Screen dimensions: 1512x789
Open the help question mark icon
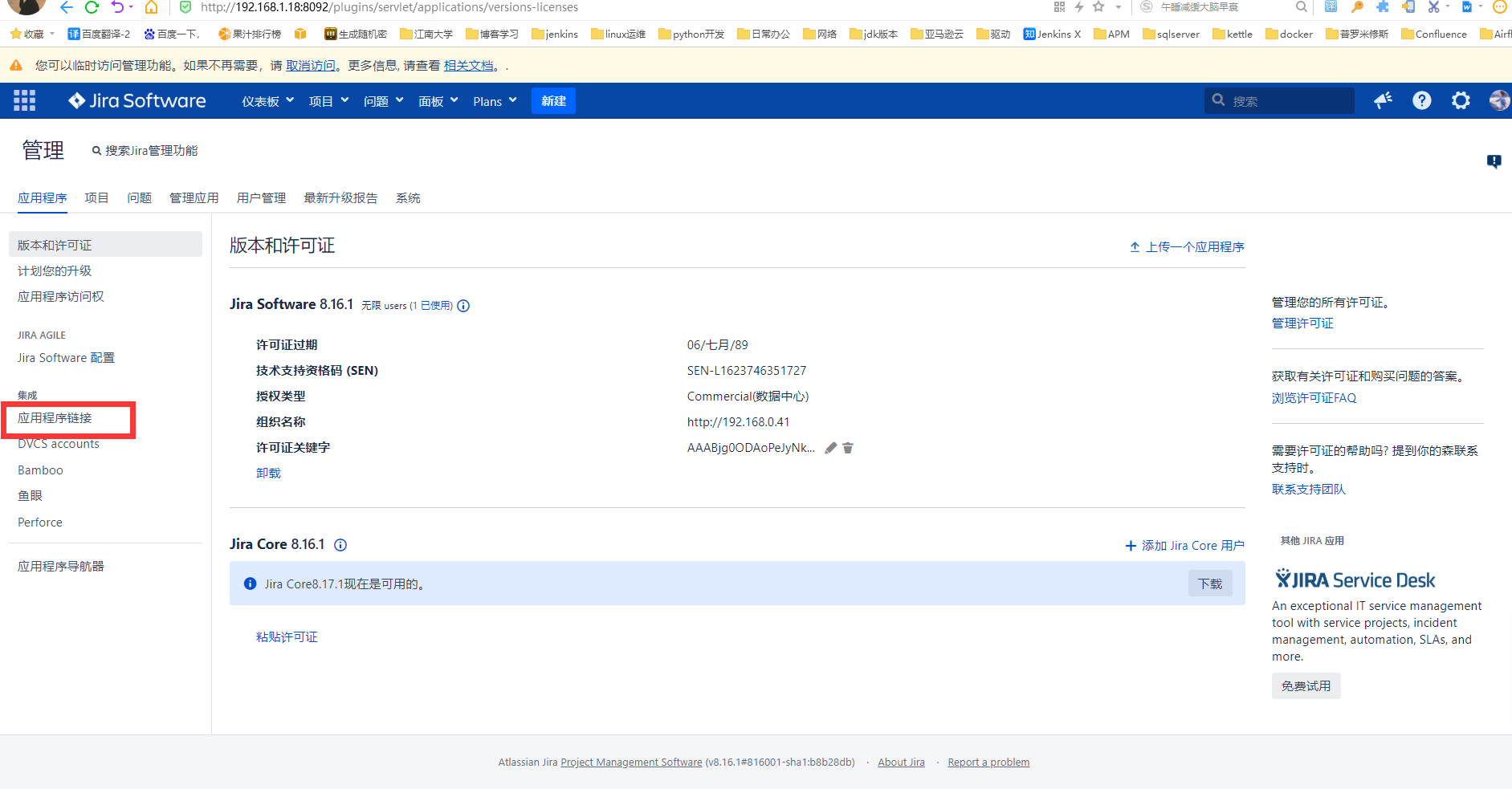tap(1422, 100)
